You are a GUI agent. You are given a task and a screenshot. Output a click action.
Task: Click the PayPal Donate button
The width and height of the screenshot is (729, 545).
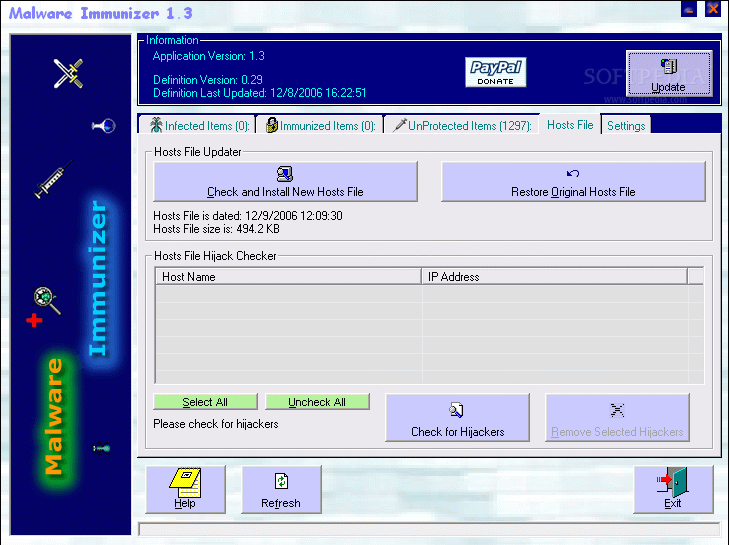pos(496,72)
